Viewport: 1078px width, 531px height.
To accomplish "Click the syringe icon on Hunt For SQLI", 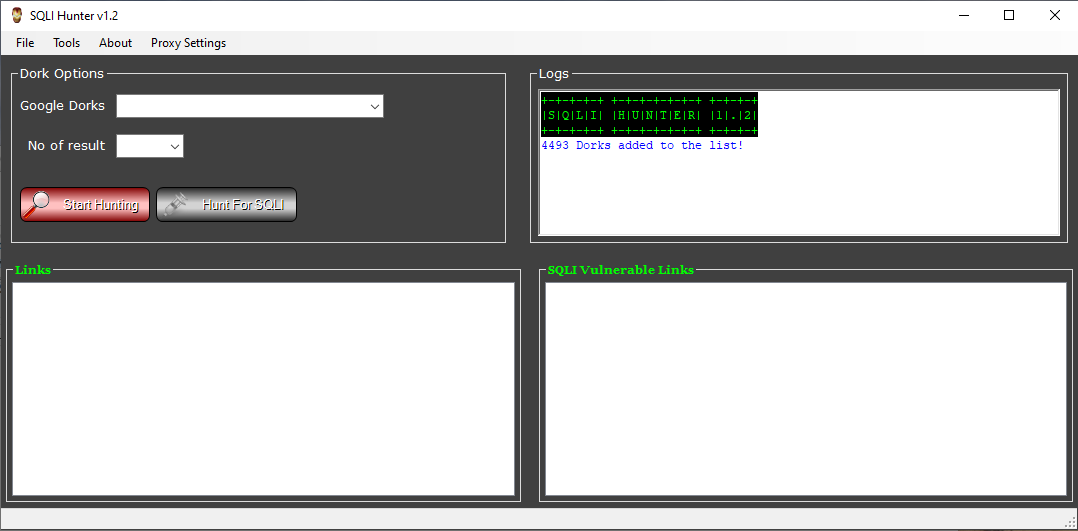I will pyautogui.click(x=177, y=204).
